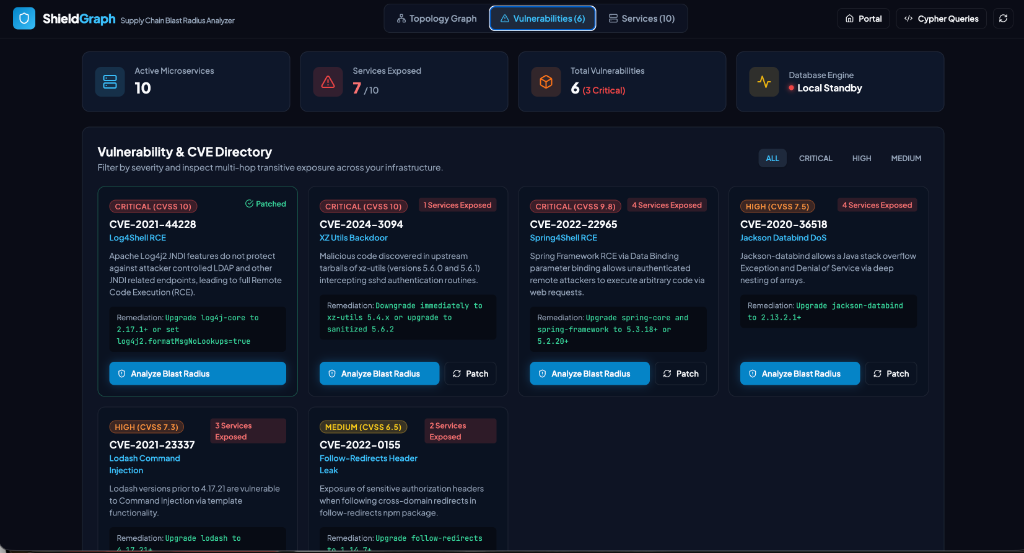This screenshot has height=553, width=1024.
Task: Click the Services Exposed warning triangle icon
Action: pyautogui.click(x=328, y=82)
